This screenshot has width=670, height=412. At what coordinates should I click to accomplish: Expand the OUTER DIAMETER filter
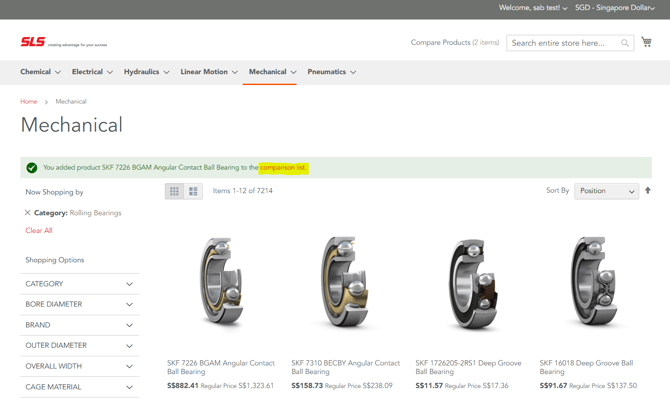click(79, 345)
